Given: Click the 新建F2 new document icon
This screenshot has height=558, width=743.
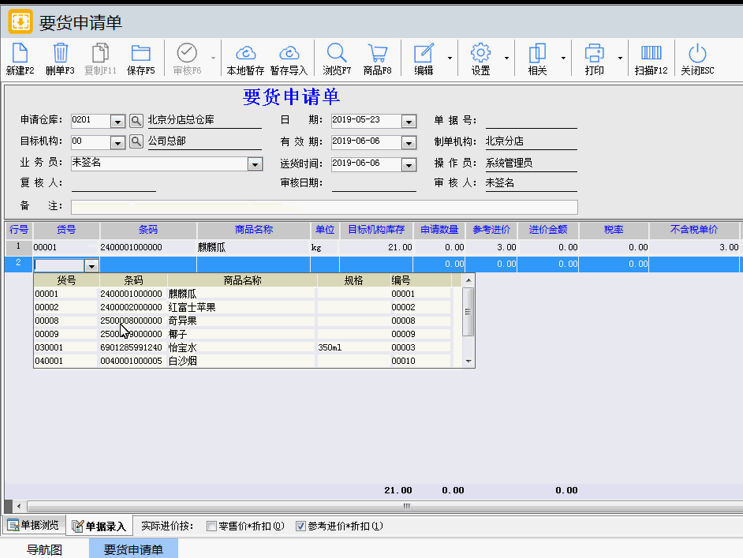Looking at the screenshot, I should [20, 56].
